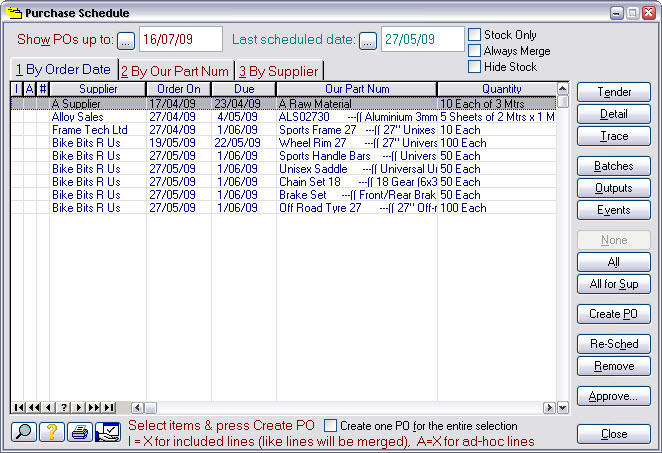This screenshot has height=453, width=662.
Task: Open date picker for Last scheduled date
Action: pos(368,40)
